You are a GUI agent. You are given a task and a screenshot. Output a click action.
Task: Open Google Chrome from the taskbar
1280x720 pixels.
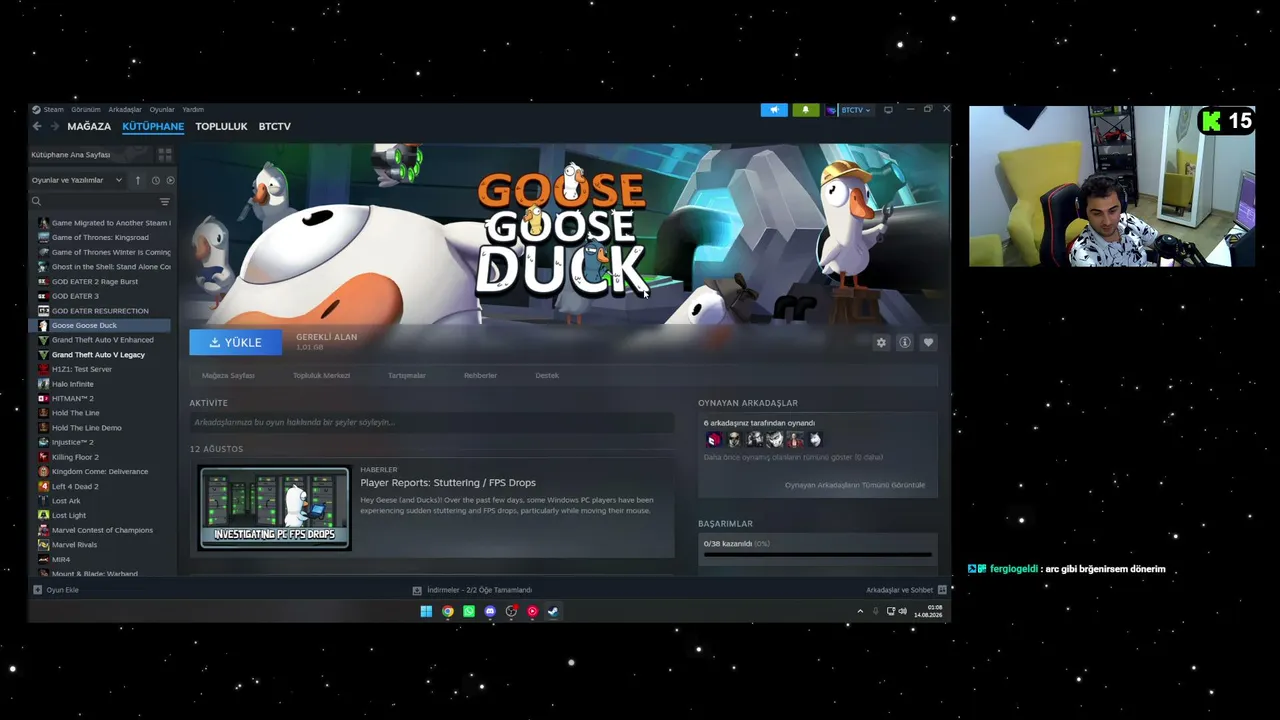(x=448, y=611)
